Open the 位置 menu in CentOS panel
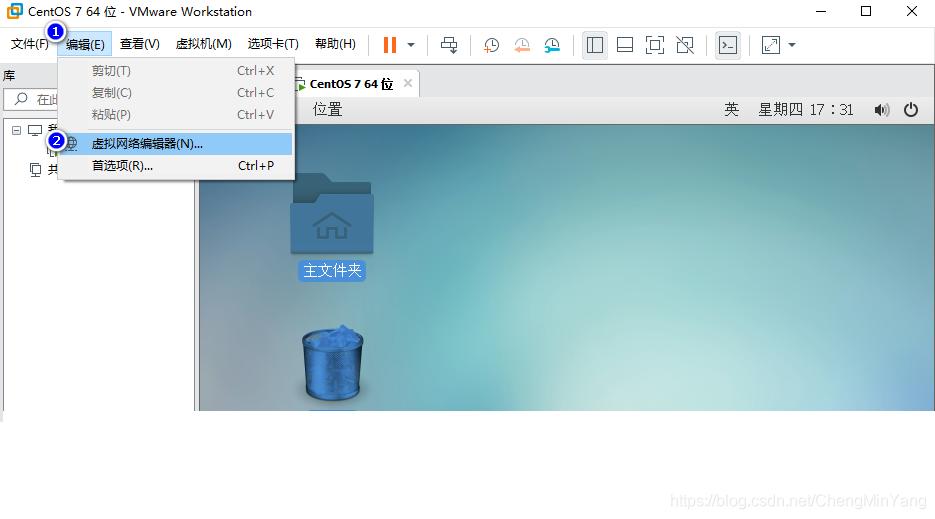 pos(327,110)
